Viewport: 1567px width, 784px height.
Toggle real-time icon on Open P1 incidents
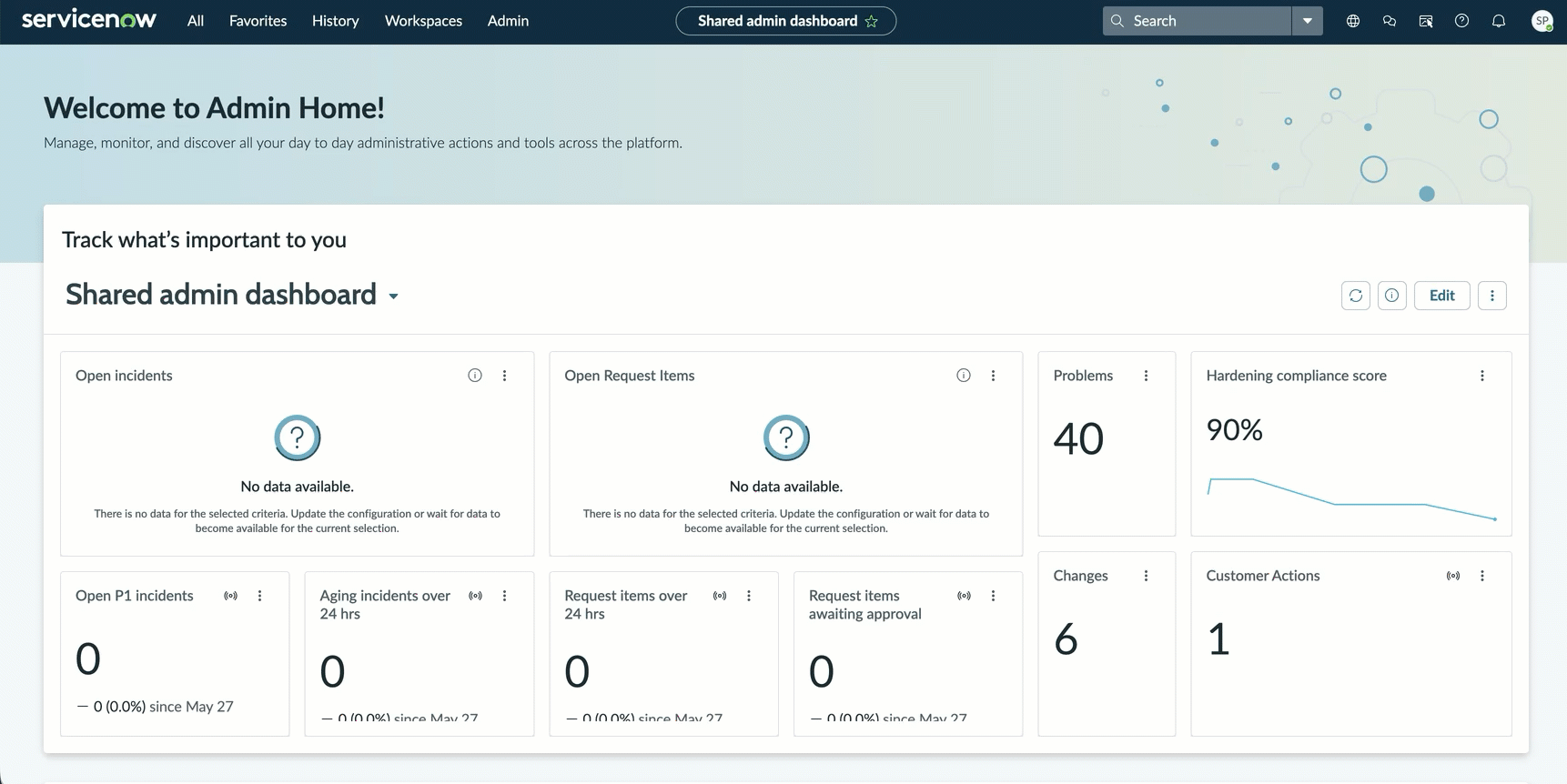pos(231,596)
